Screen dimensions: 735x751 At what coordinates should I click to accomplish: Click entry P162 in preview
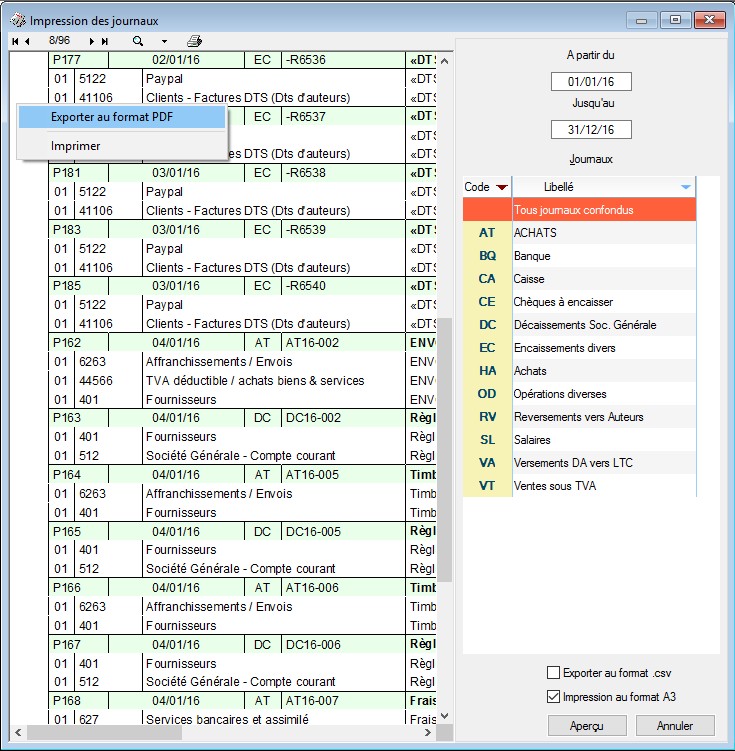click(67, 343)
